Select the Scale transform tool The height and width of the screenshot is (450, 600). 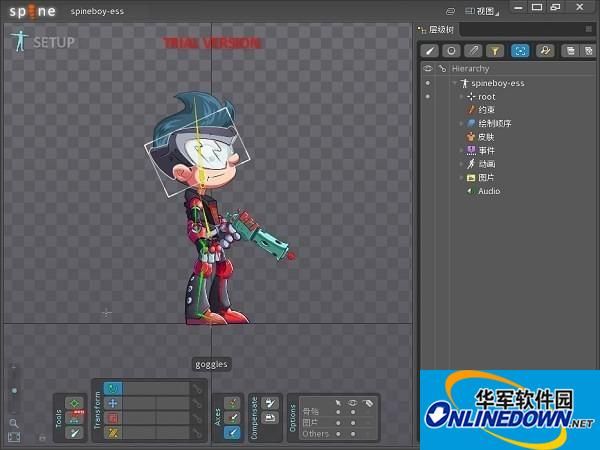coord(113,418)
